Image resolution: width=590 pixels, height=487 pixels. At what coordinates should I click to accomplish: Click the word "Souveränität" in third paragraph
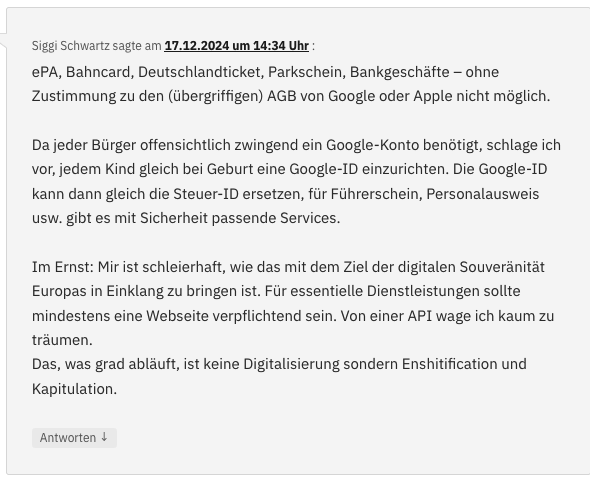[x=502, y=267]
